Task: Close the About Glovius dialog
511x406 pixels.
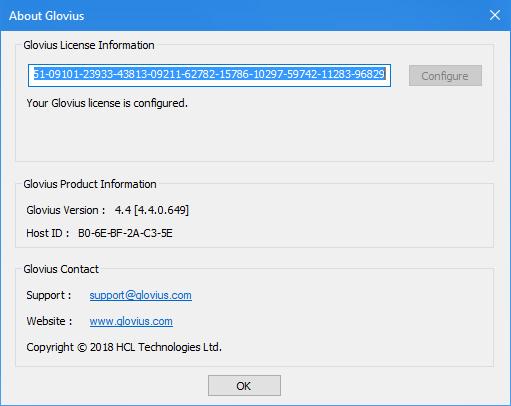Action: (495, 15)
